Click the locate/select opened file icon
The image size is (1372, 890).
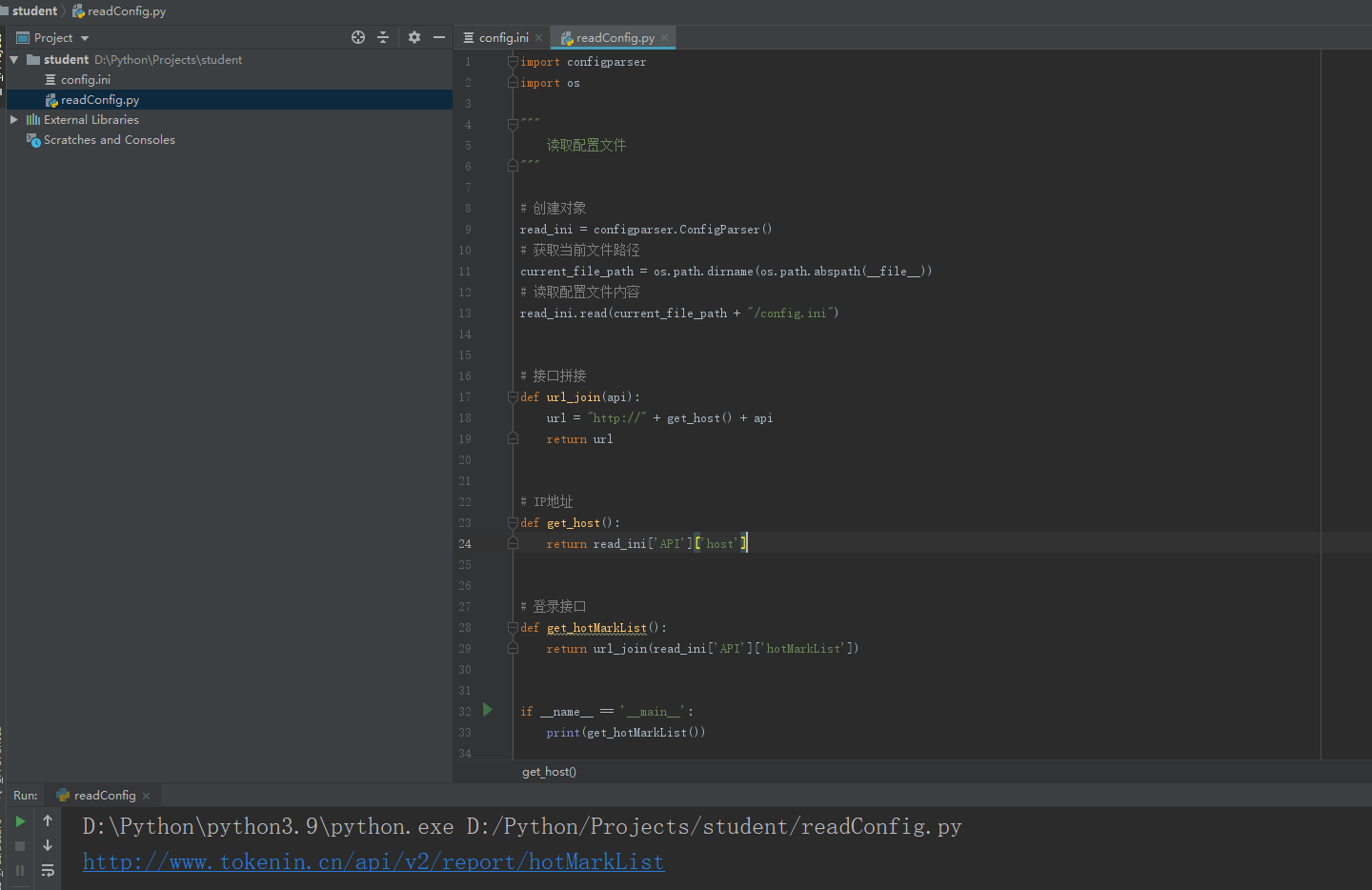[358, 37]
